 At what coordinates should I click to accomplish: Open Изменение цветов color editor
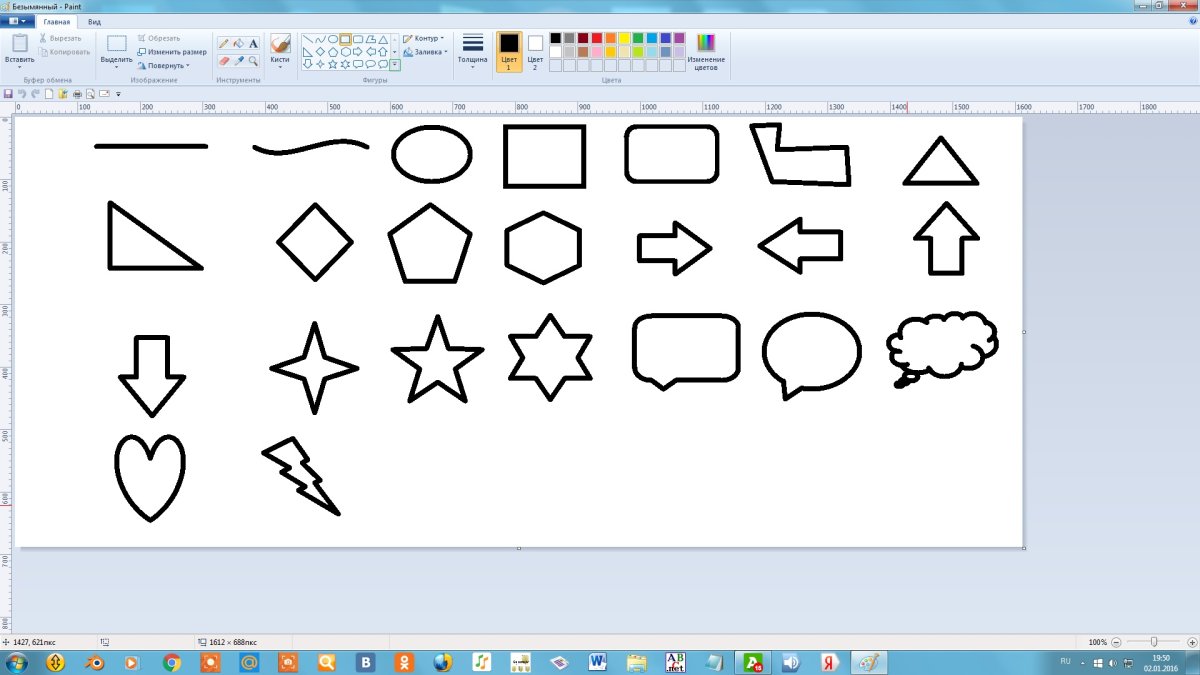(706, 50)
